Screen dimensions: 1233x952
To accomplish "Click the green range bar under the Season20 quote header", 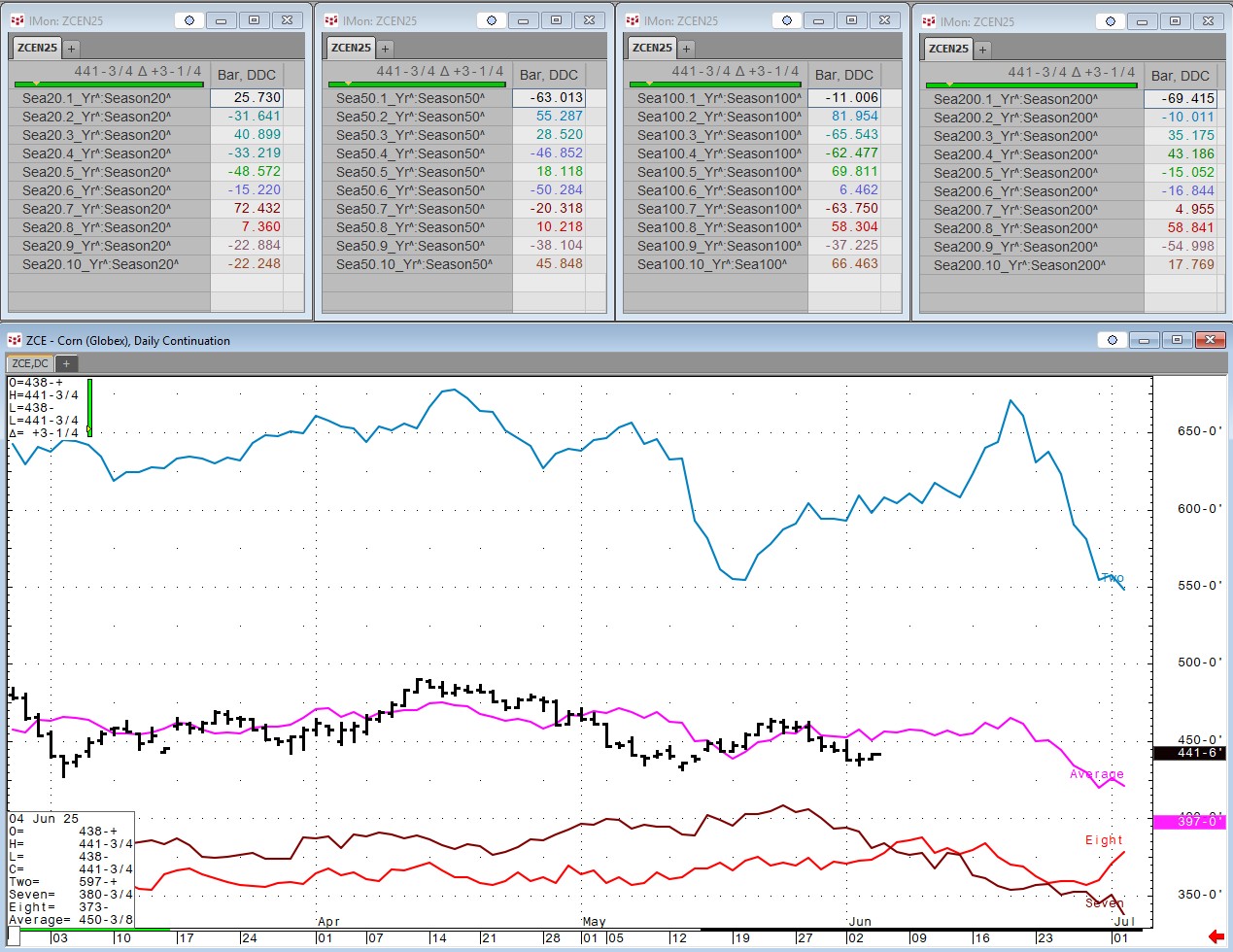I will pyautogui.click(x=110, y=85).
